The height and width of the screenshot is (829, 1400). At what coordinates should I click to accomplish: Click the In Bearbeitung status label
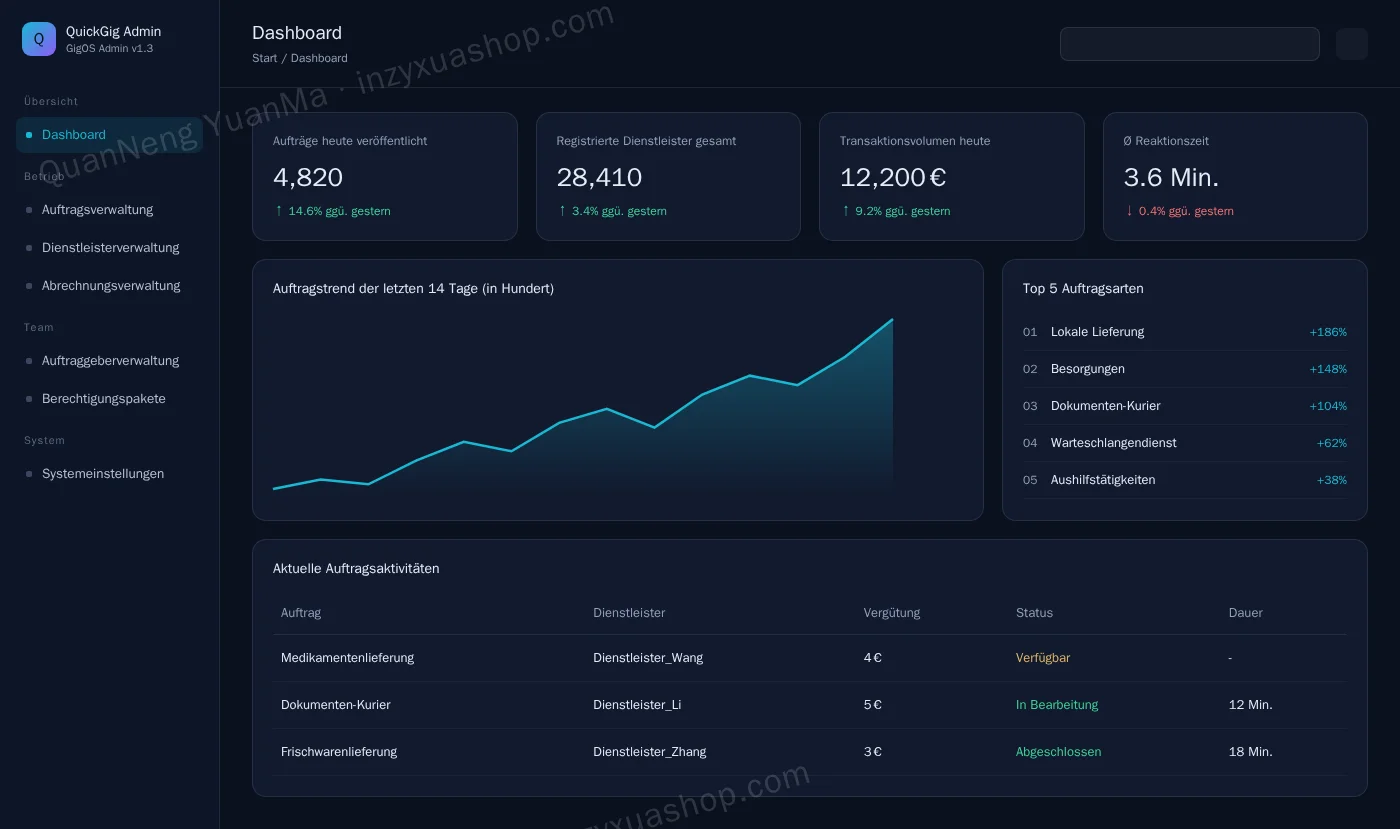1057,705
